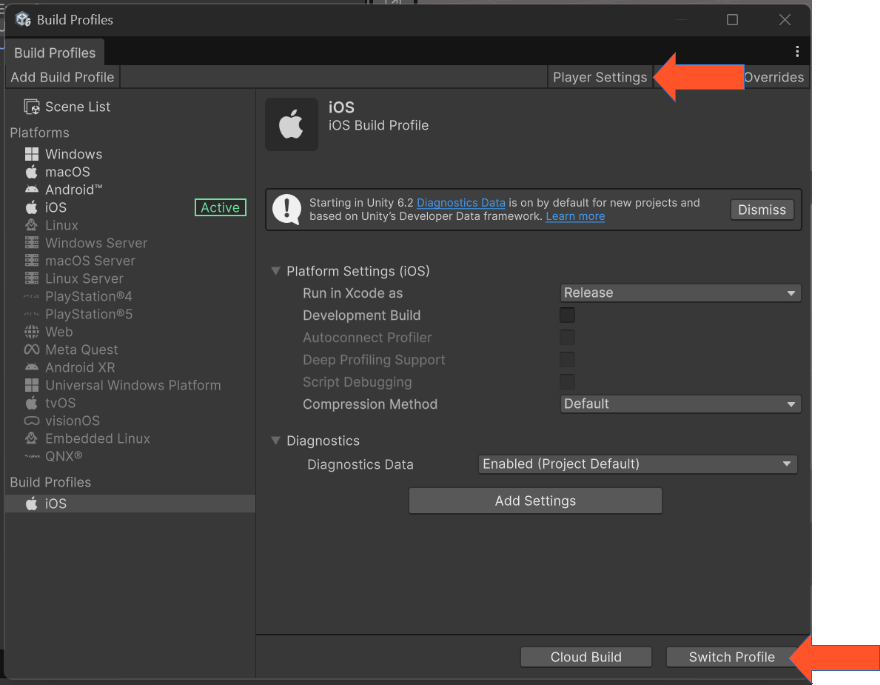Select the Android XR platform
880x685 pixels.
[130, 367]
